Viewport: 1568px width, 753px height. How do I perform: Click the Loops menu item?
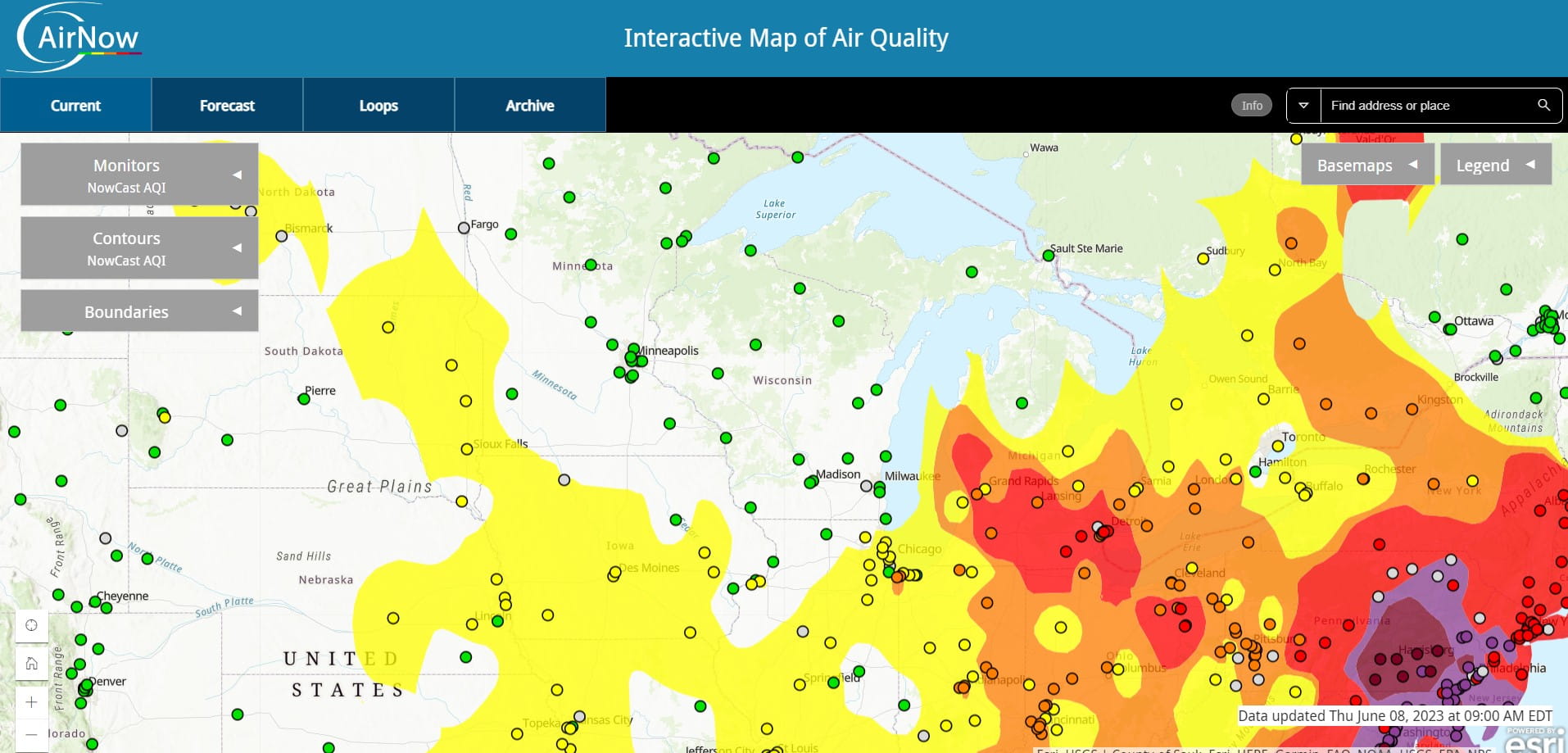click(x=378, y=105)
